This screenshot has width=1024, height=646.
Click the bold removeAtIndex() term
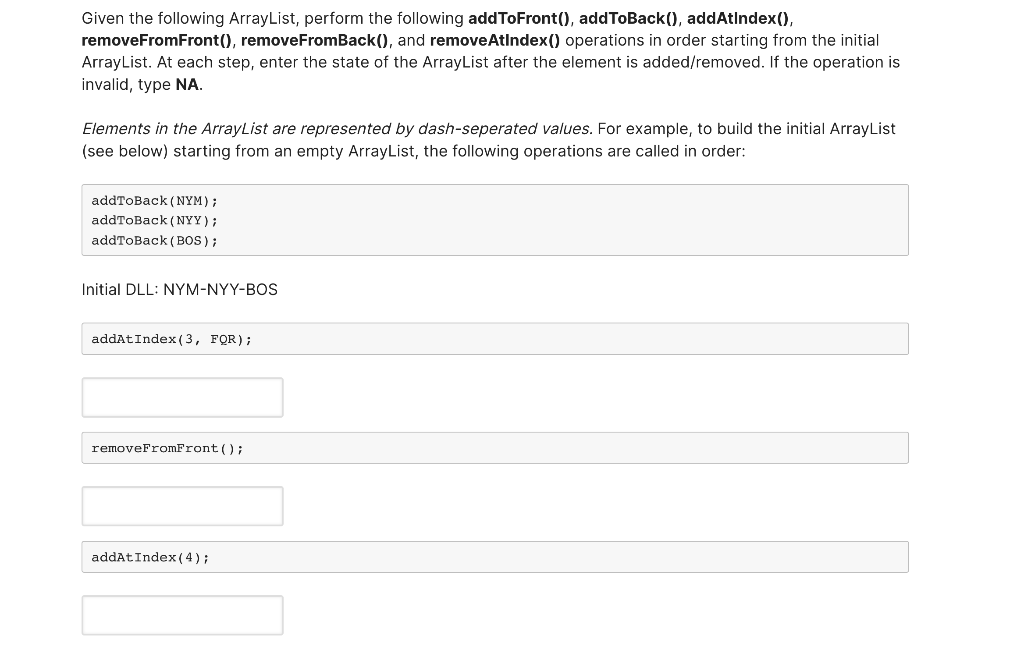pyautogui.click(x=495, y=40)
